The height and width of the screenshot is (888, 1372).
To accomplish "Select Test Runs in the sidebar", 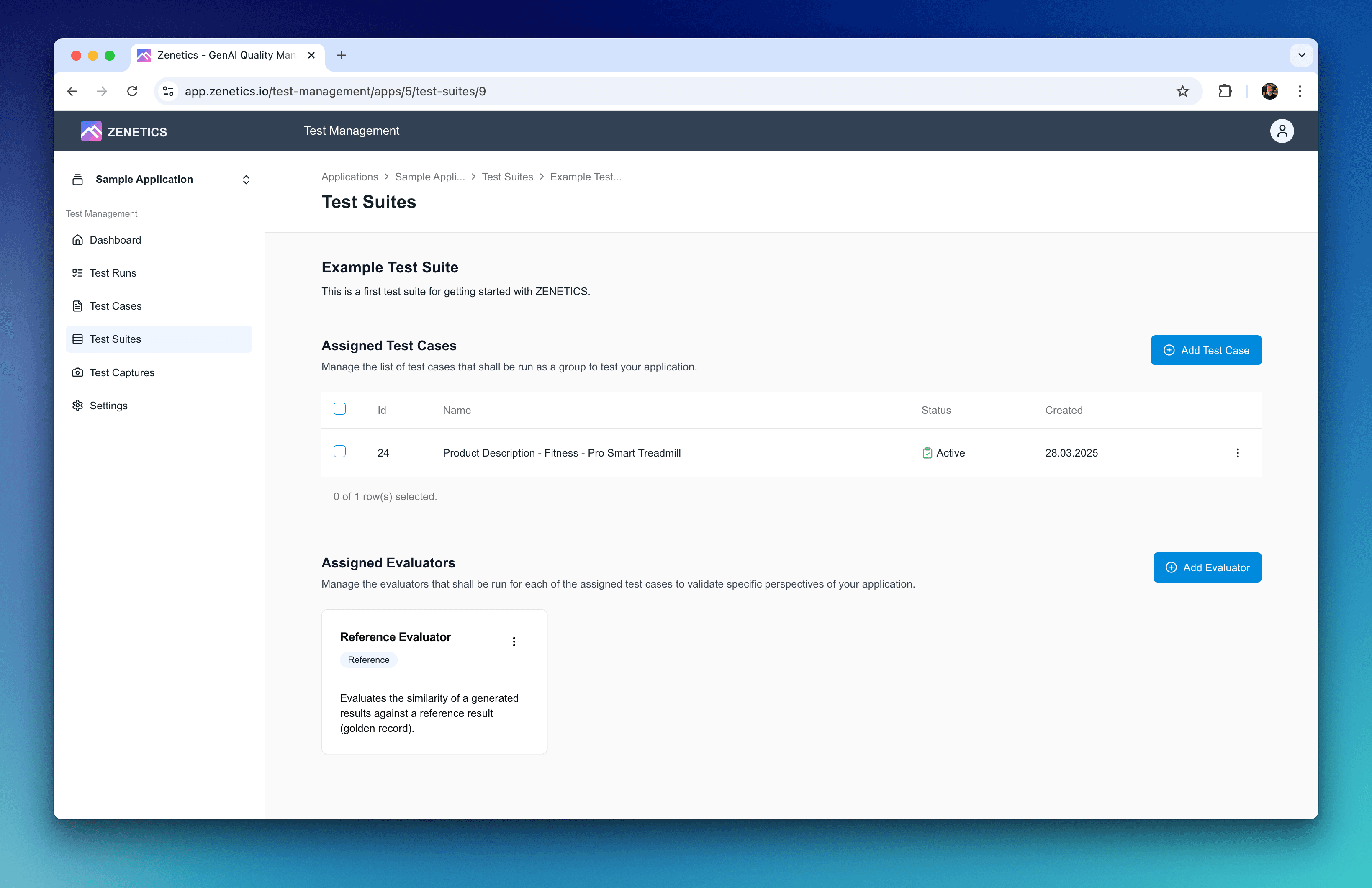I will (113, 272).
